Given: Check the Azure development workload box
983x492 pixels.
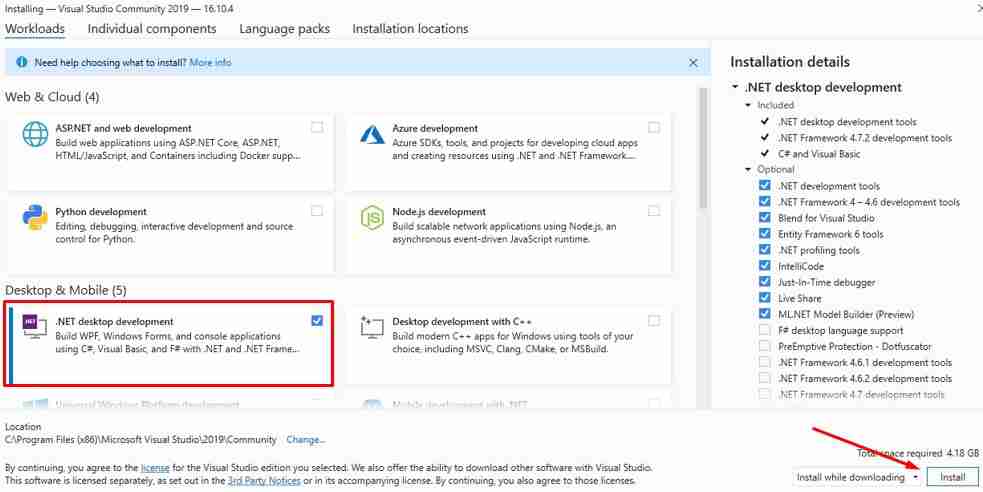Looking at the screenshot, I should coord(654,127).
